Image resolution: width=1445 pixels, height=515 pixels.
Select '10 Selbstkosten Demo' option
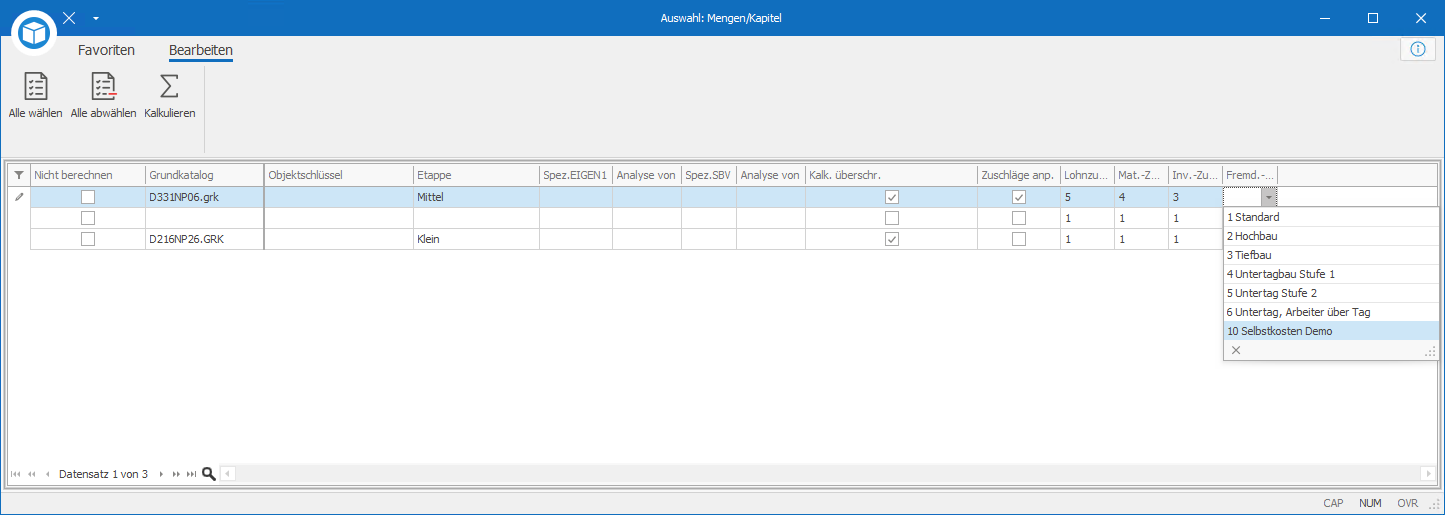[x=1331, y=331]
